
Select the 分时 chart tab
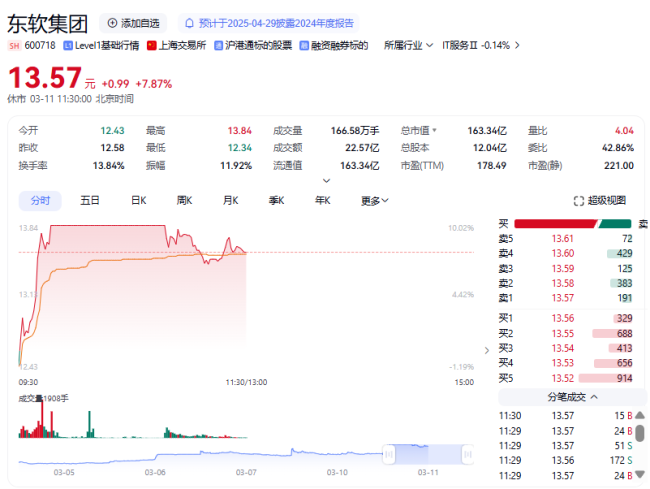[x=40, y=201]
